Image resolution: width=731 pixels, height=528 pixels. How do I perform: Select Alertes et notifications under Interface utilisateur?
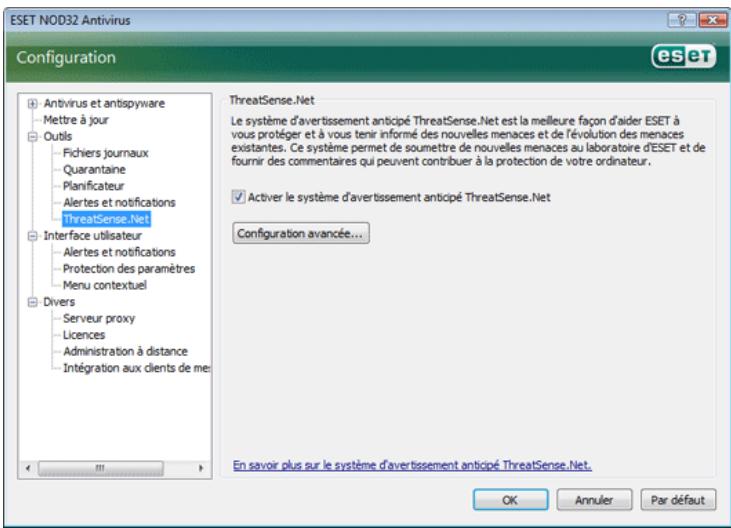(x=119, y=252)
